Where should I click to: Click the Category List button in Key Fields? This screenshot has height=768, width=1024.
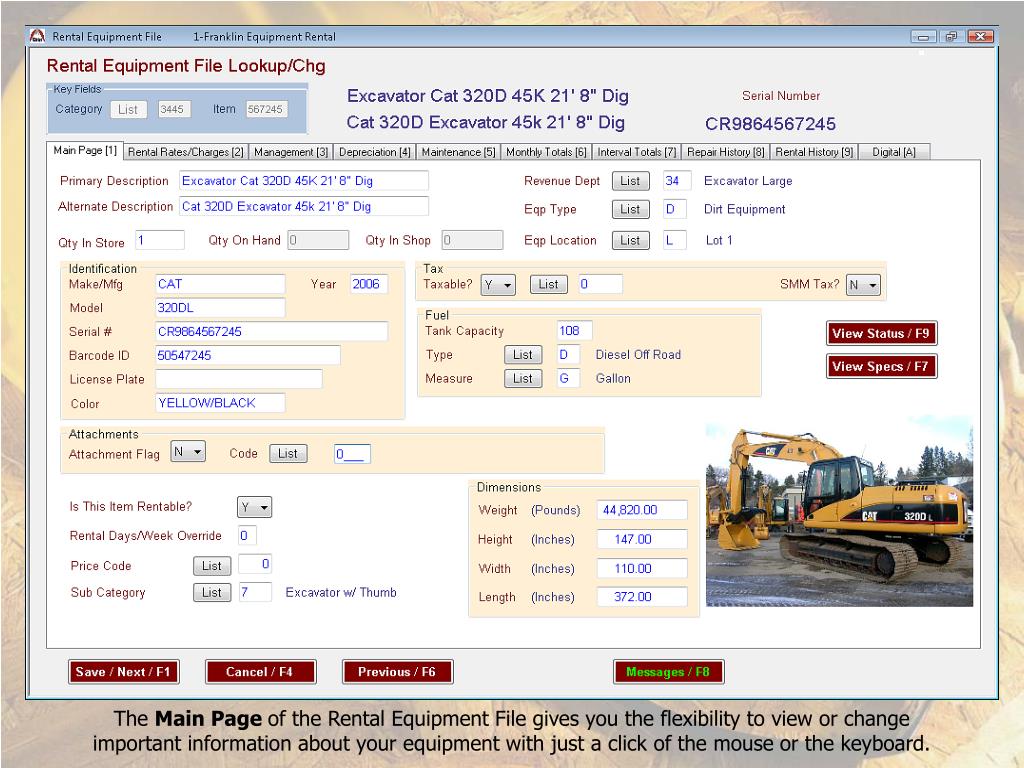(x=128, y=110)
